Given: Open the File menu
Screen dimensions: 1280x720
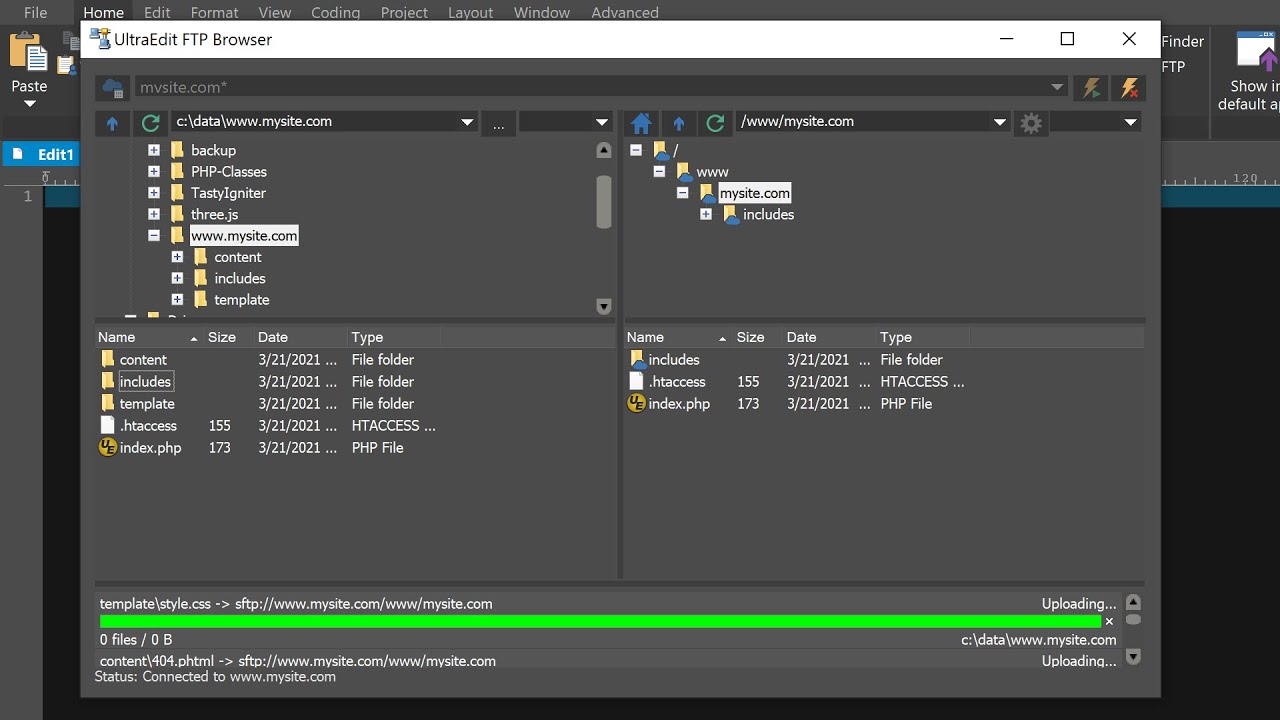Looking at the screenshot, I should [35, 13].
